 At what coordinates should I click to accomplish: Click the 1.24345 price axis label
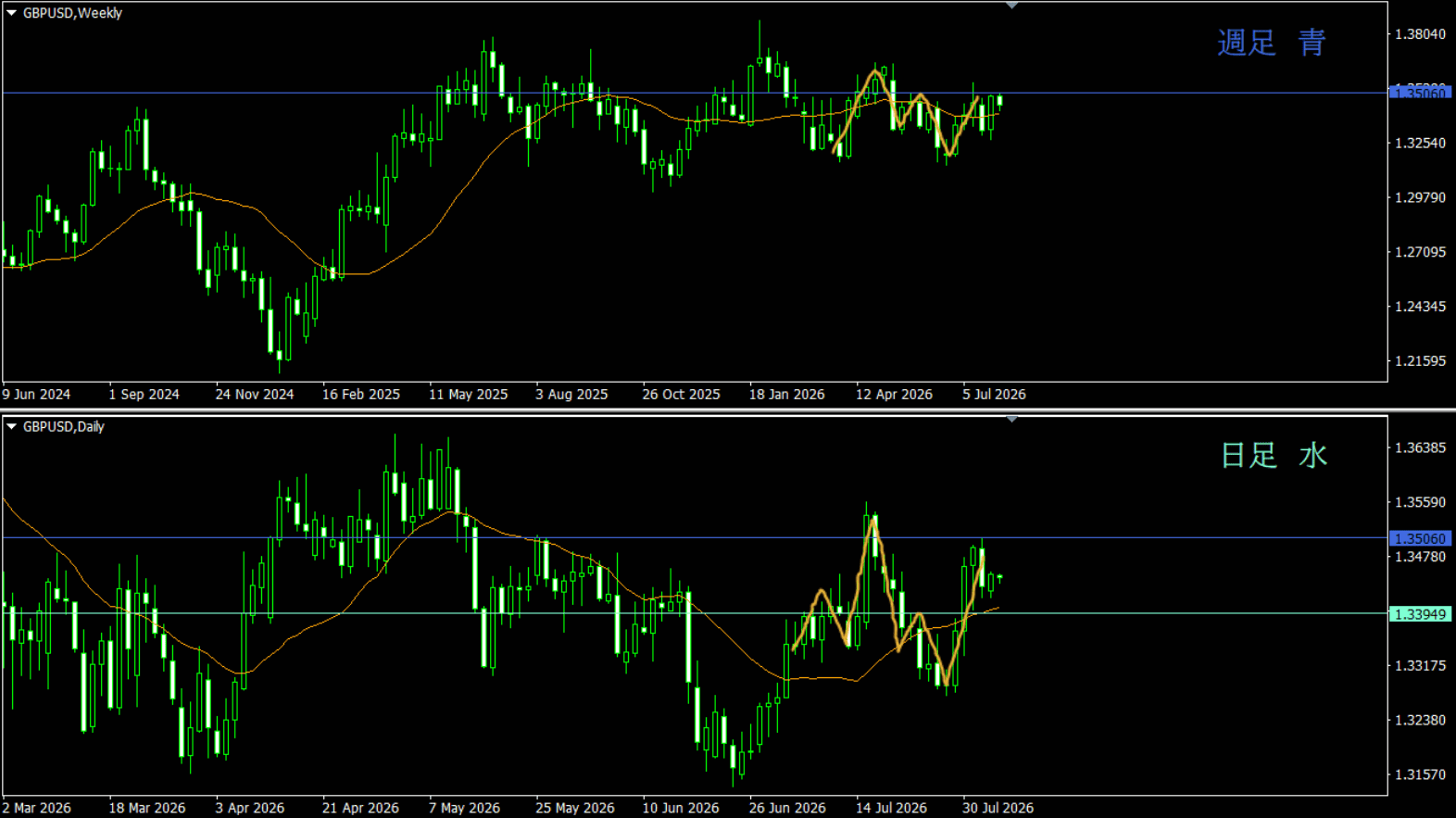tap(1420, 307)
